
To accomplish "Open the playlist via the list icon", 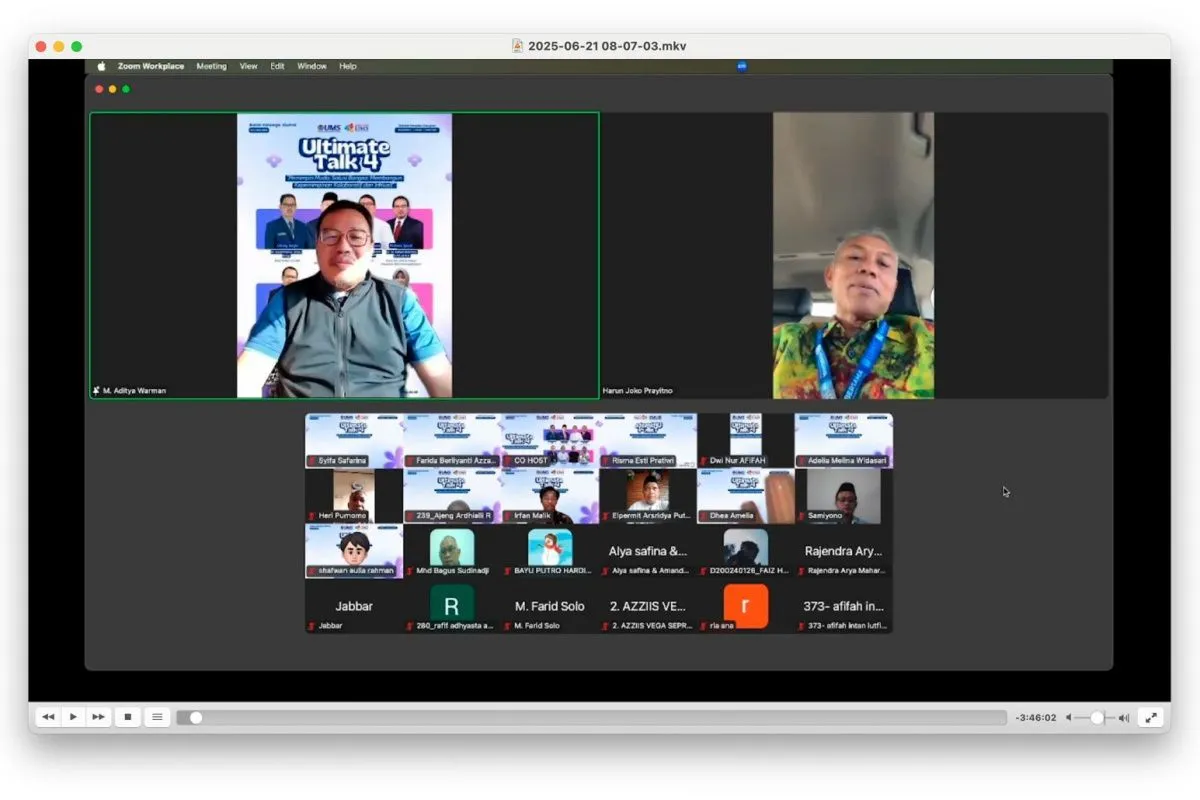I will pyautogui.click(x=157, y=717).
